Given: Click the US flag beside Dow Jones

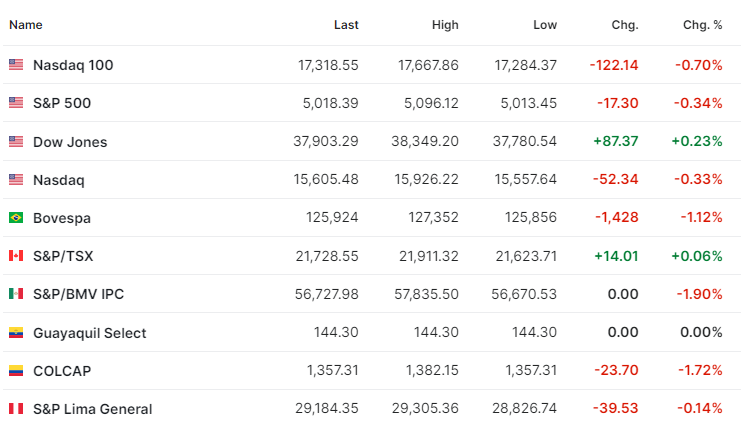Looking at the screenshot, I should coord(16,141).
